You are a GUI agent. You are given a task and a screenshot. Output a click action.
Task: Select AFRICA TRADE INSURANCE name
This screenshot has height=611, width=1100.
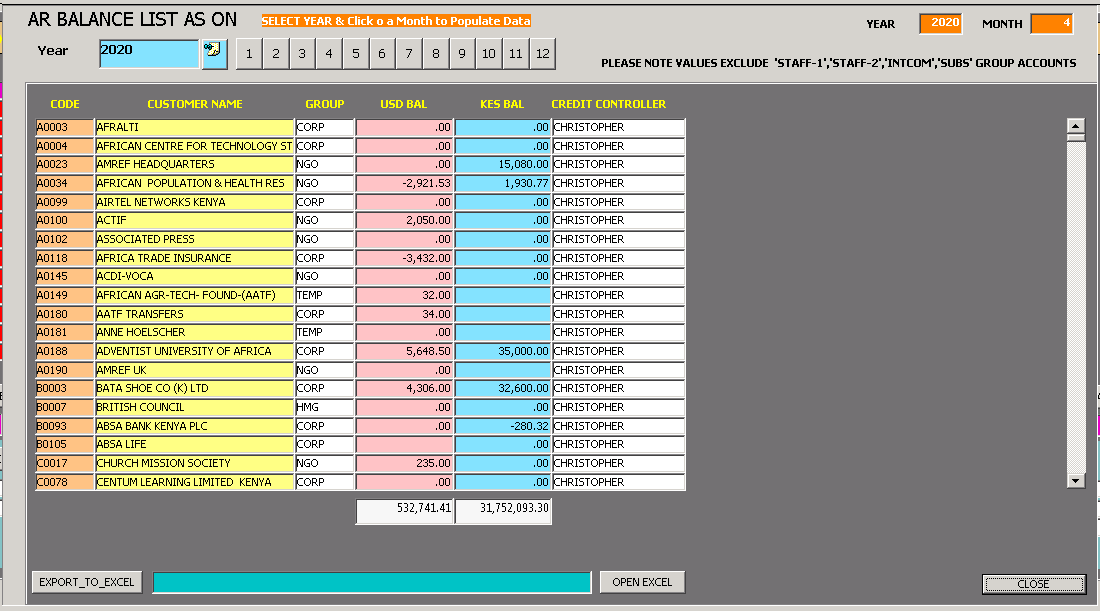point(194,258)
